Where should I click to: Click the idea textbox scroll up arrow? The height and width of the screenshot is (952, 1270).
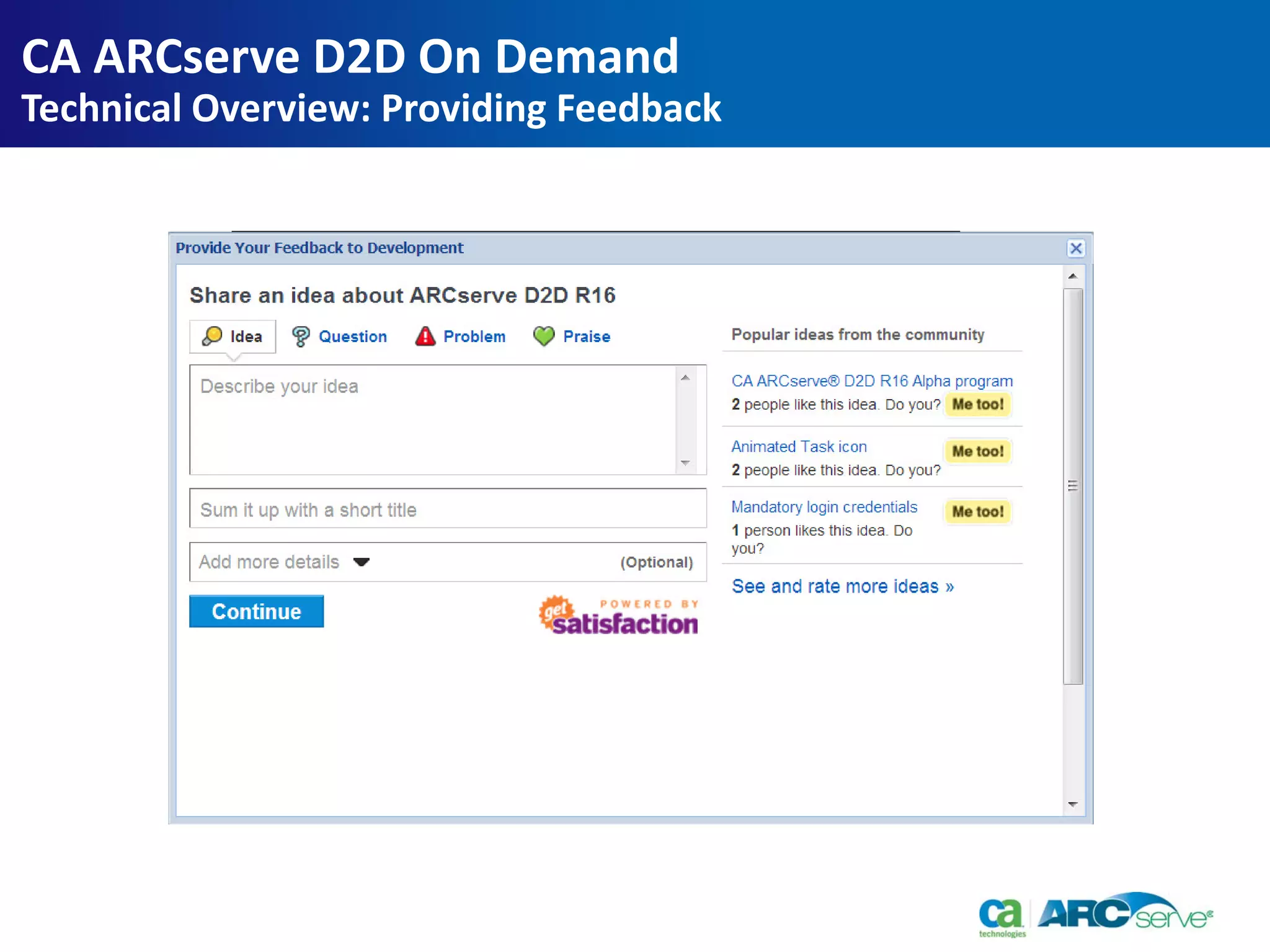click(685, 377)
